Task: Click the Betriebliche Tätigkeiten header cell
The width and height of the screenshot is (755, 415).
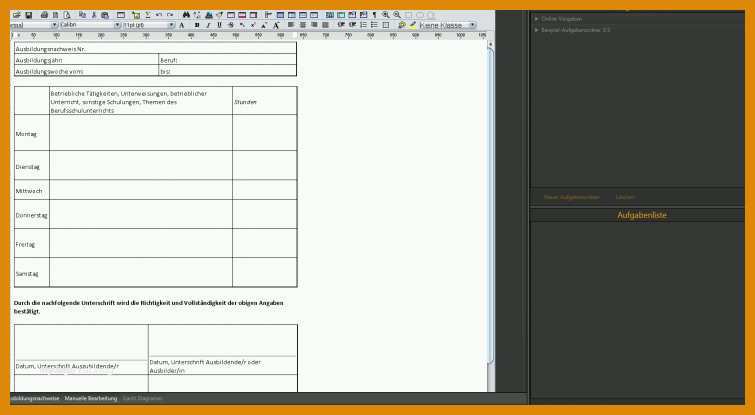Action: pyautogui.click(x=141, y=102)
